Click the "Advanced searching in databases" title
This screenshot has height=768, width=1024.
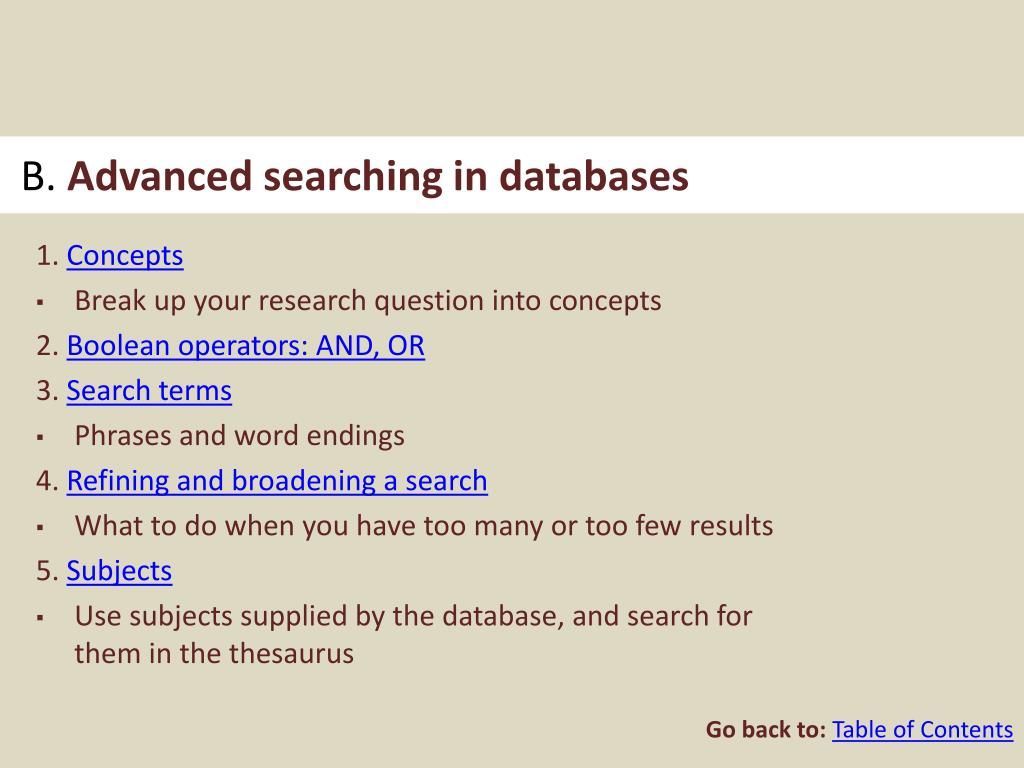pyautogui.click(x=378, y=177)
